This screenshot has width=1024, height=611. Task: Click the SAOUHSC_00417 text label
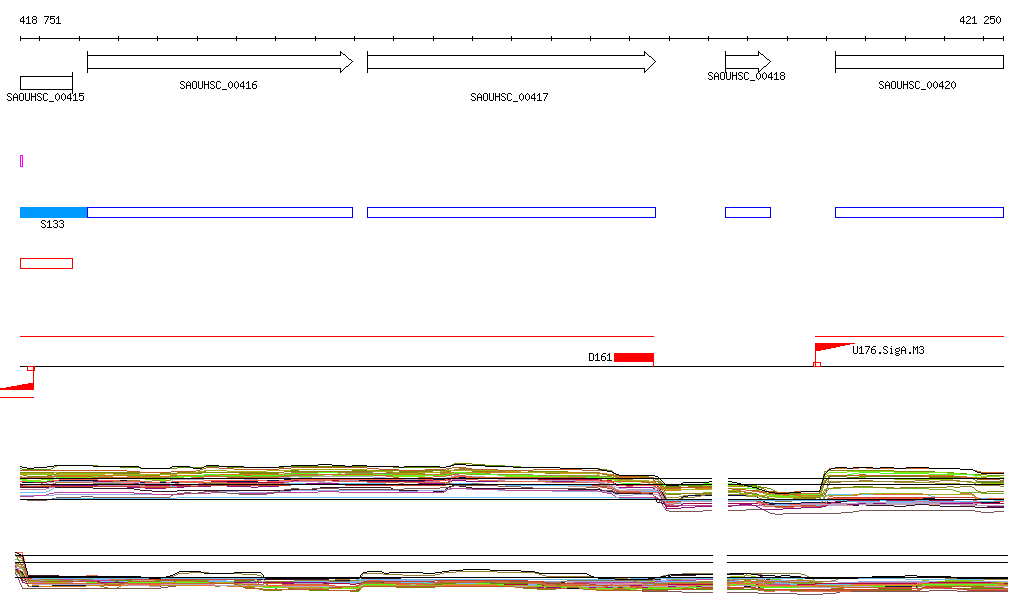[x=509, y=97]
